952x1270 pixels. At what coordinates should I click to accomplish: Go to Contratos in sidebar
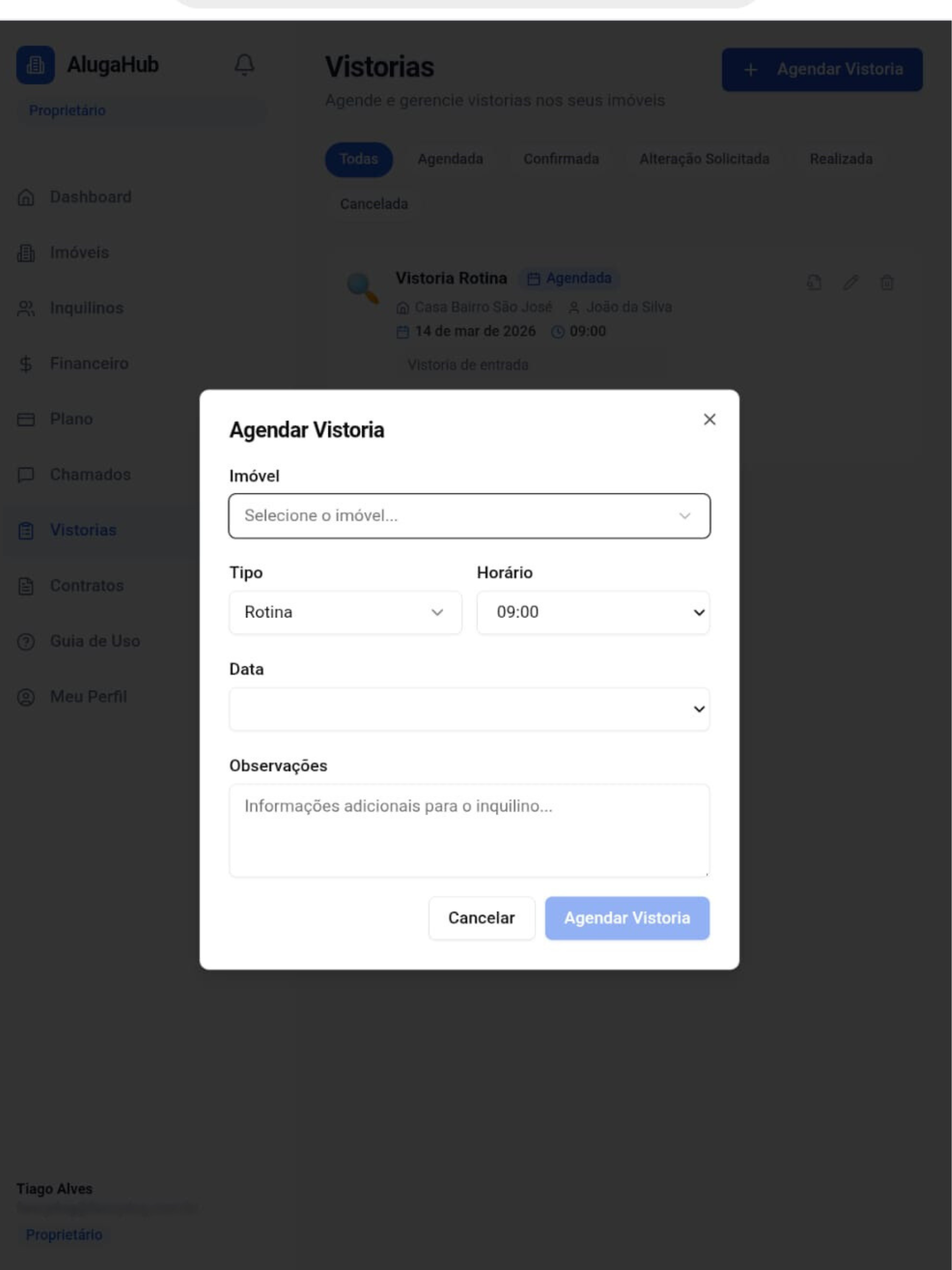pyautogui.click(x=87, y=586)
